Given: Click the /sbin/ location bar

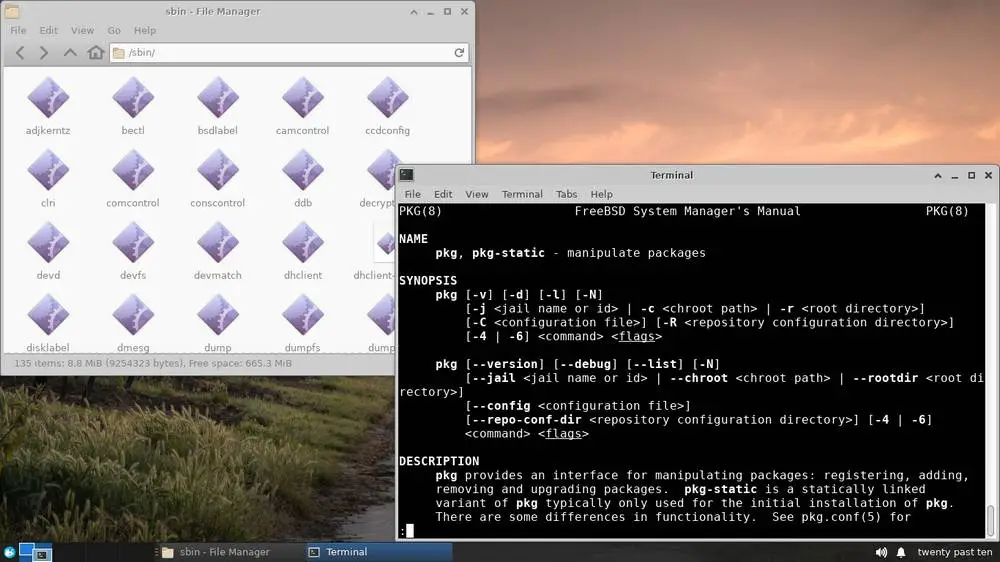Looking at the screenshot, I should point(289,52).
